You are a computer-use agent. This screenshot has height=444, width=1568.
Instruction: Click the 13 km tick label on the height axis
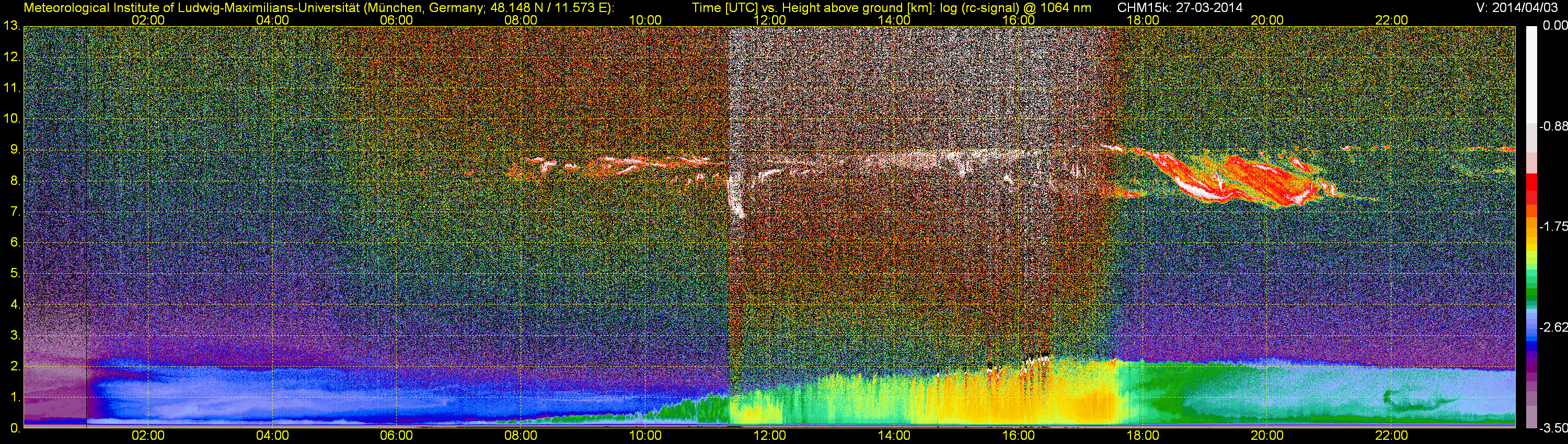11,26
